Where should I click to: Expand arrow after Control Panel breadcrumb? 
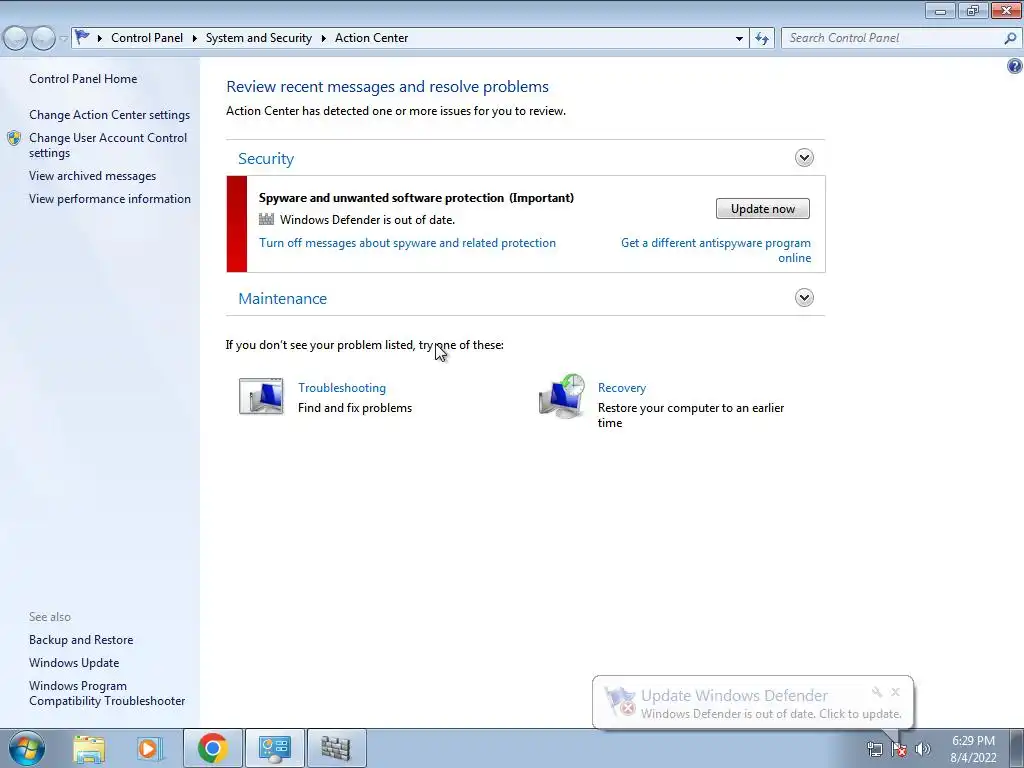click(x=195, y=38)
